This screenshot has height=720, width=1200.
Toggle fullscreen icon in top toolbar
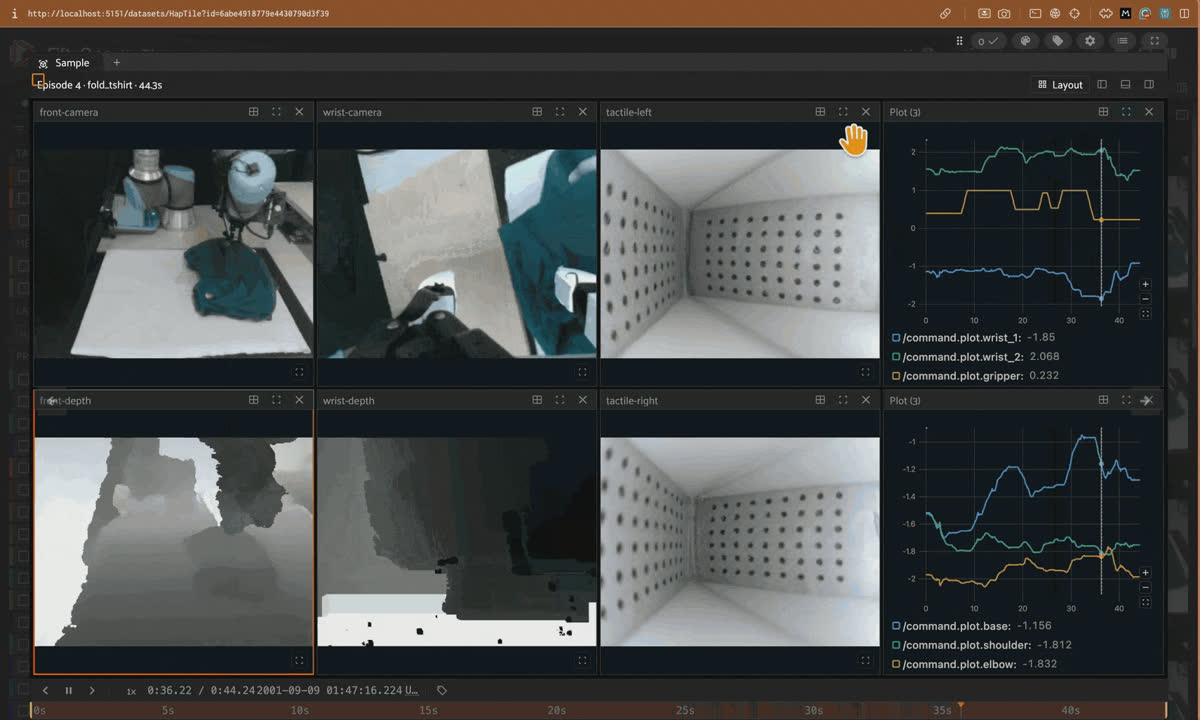click(x=1155, y=41)
